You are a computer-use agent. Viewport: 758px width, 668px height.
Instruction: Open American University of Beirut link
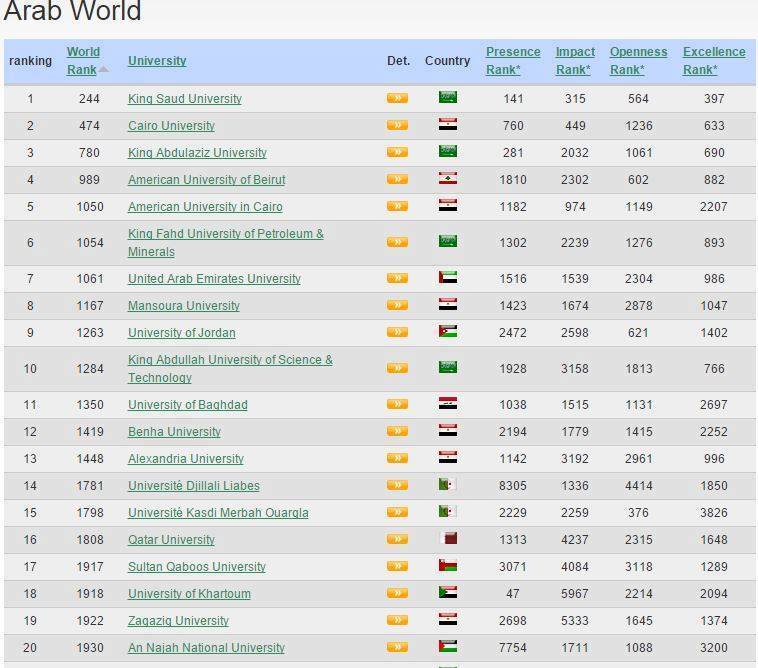[x=206, y=180]
